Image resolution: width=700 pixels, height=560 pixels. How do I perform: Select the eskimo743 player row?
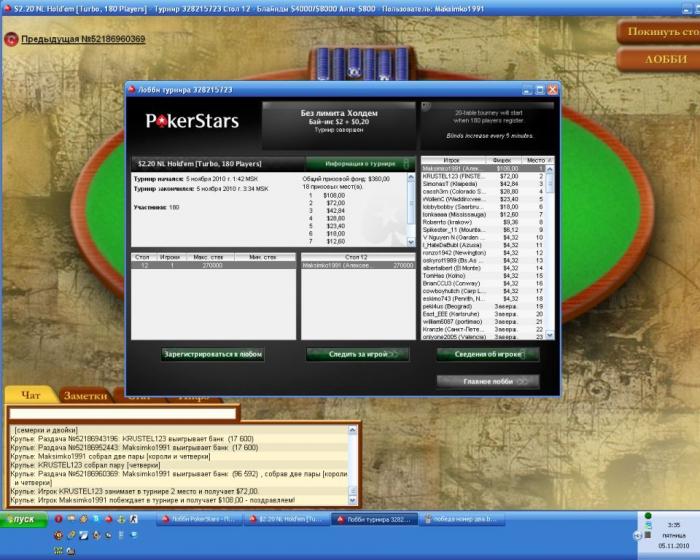click(483, 299)
